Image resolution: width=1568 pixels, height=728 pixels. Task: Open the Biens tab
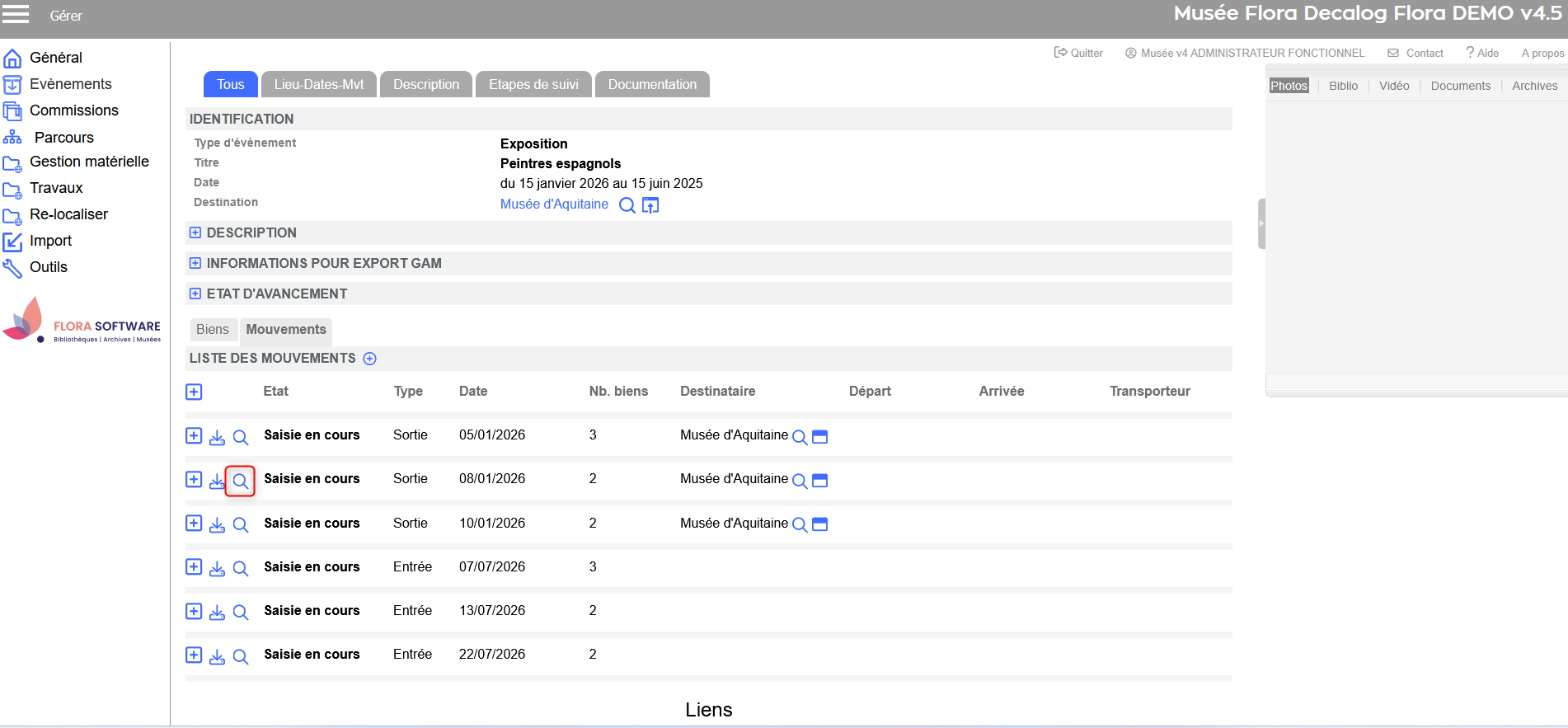213,330
